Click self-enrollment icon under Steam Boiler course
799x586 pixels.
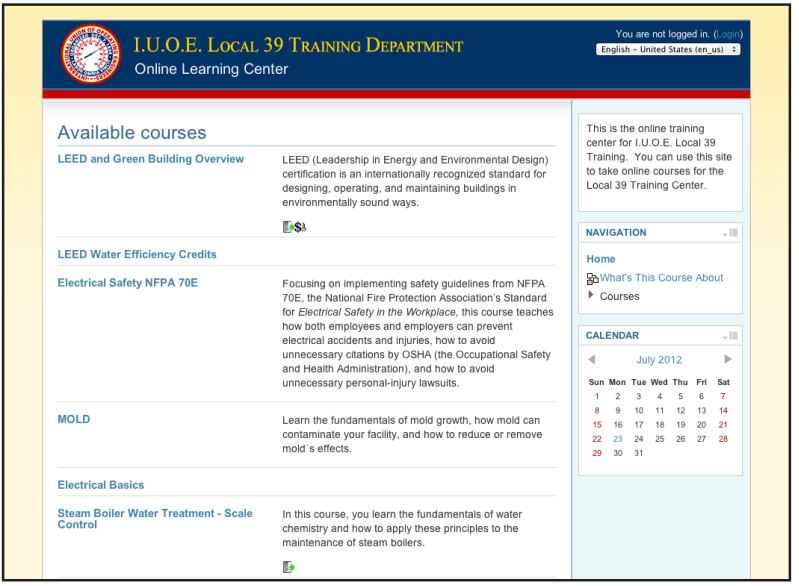[x=288, y=567]
